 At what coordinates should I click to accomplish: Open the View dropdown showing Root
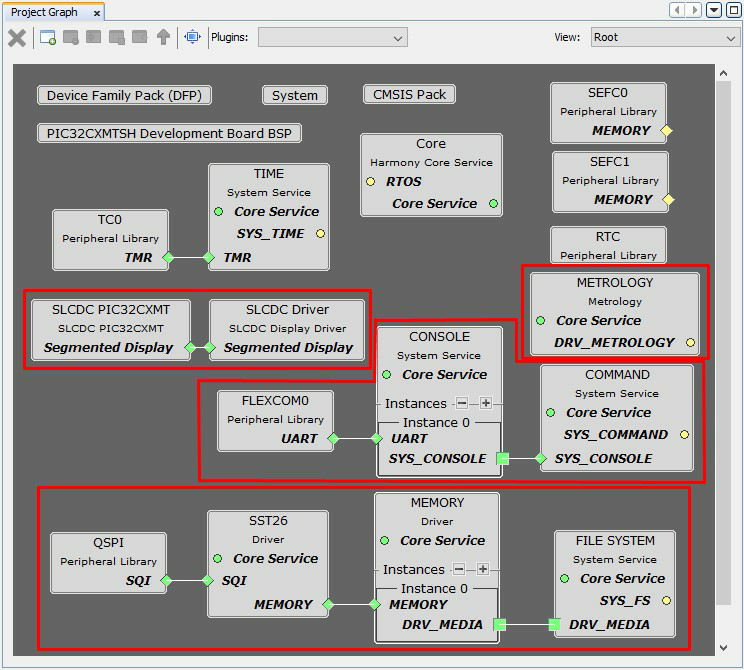[x=665, y=37]
